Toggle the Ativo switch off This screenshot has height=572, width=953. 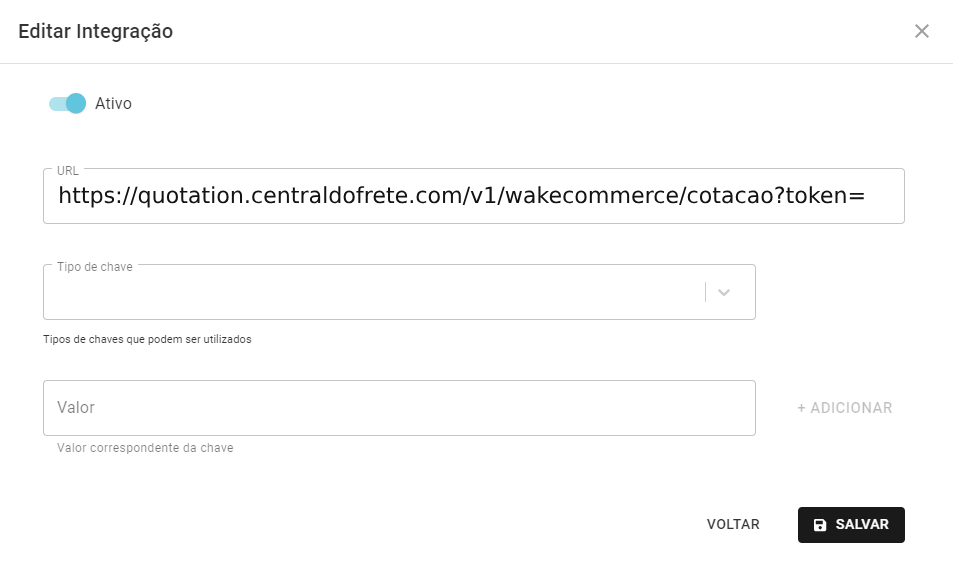tap(67, 103)
